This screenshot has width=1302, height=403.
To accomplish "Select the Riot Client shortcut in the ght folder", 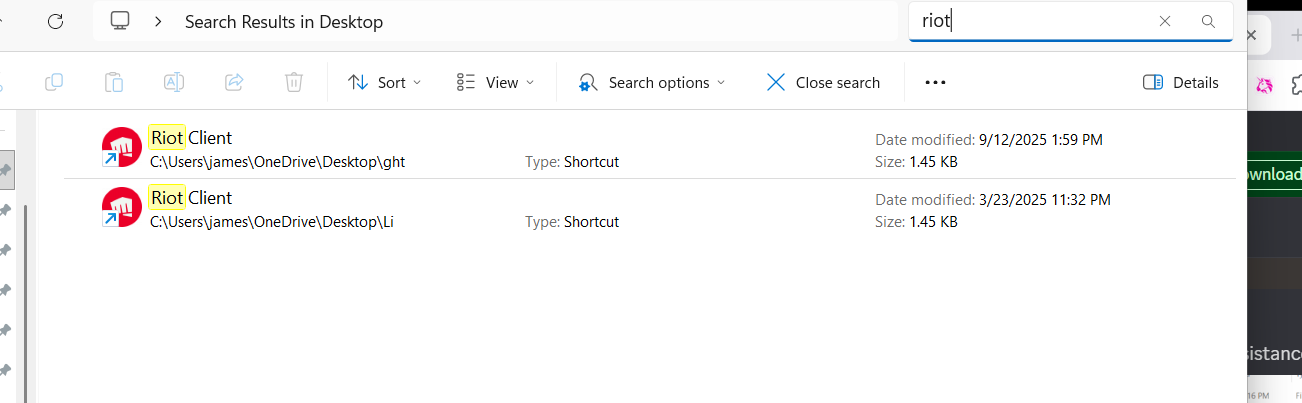I will tap(191, 138).
